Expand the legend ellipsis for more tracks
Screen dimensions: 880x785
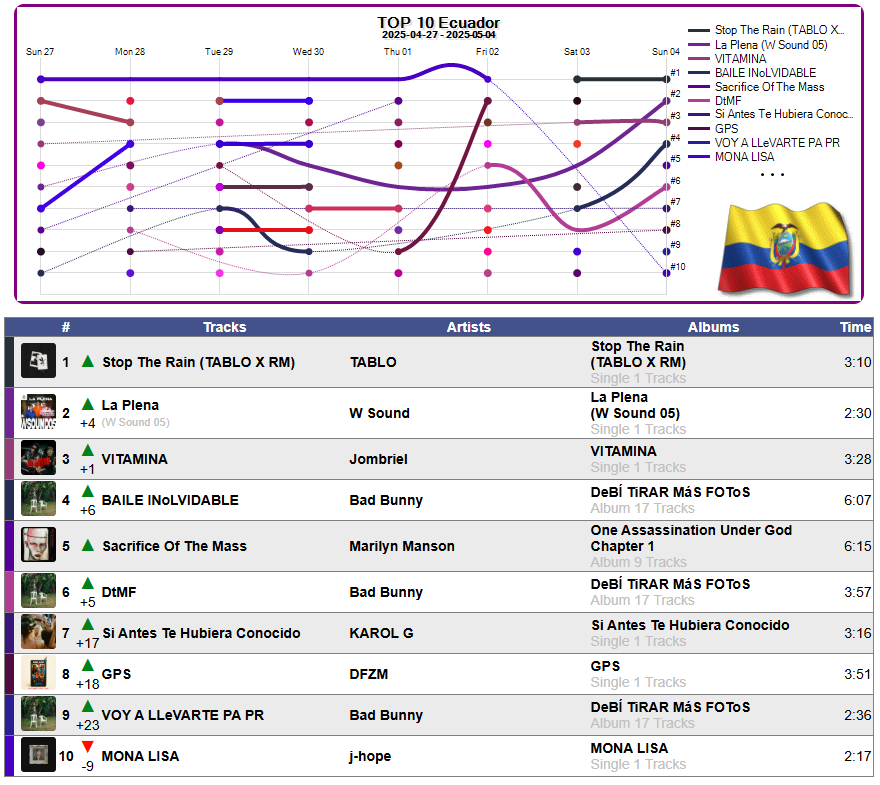(772, 175)
